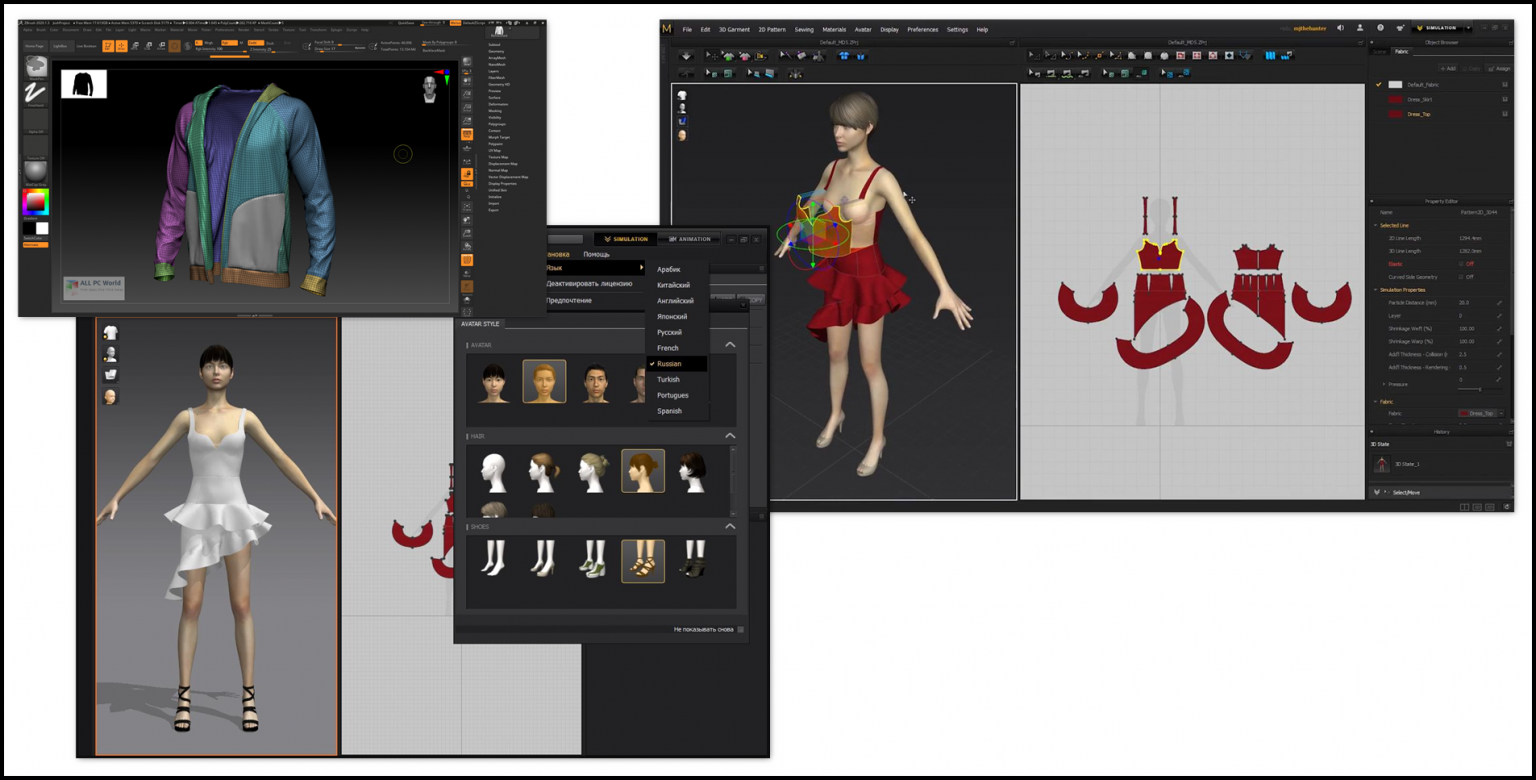This screenshot has height=780, width=1536.
Task: Click the Home Page button in ZBrush
Action: point(36,46)
